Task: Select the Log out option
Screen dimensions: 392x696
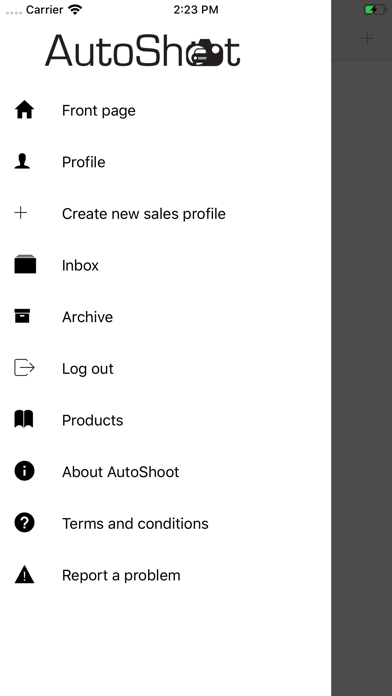Action: (x=166, y=368)
